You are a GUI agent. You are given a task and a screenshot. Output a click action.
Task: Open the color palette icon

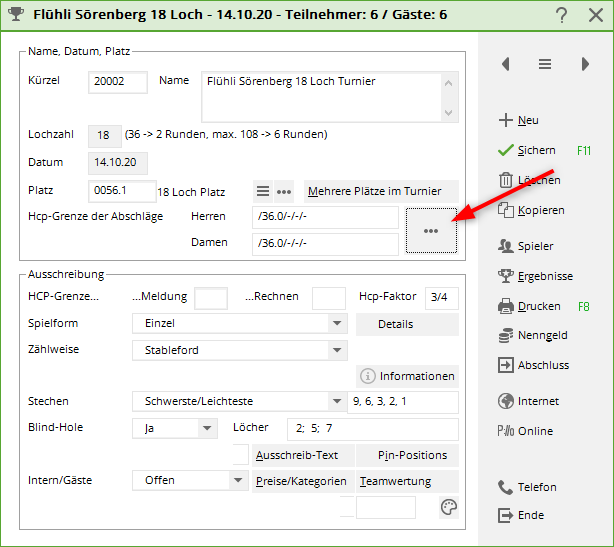449,508
